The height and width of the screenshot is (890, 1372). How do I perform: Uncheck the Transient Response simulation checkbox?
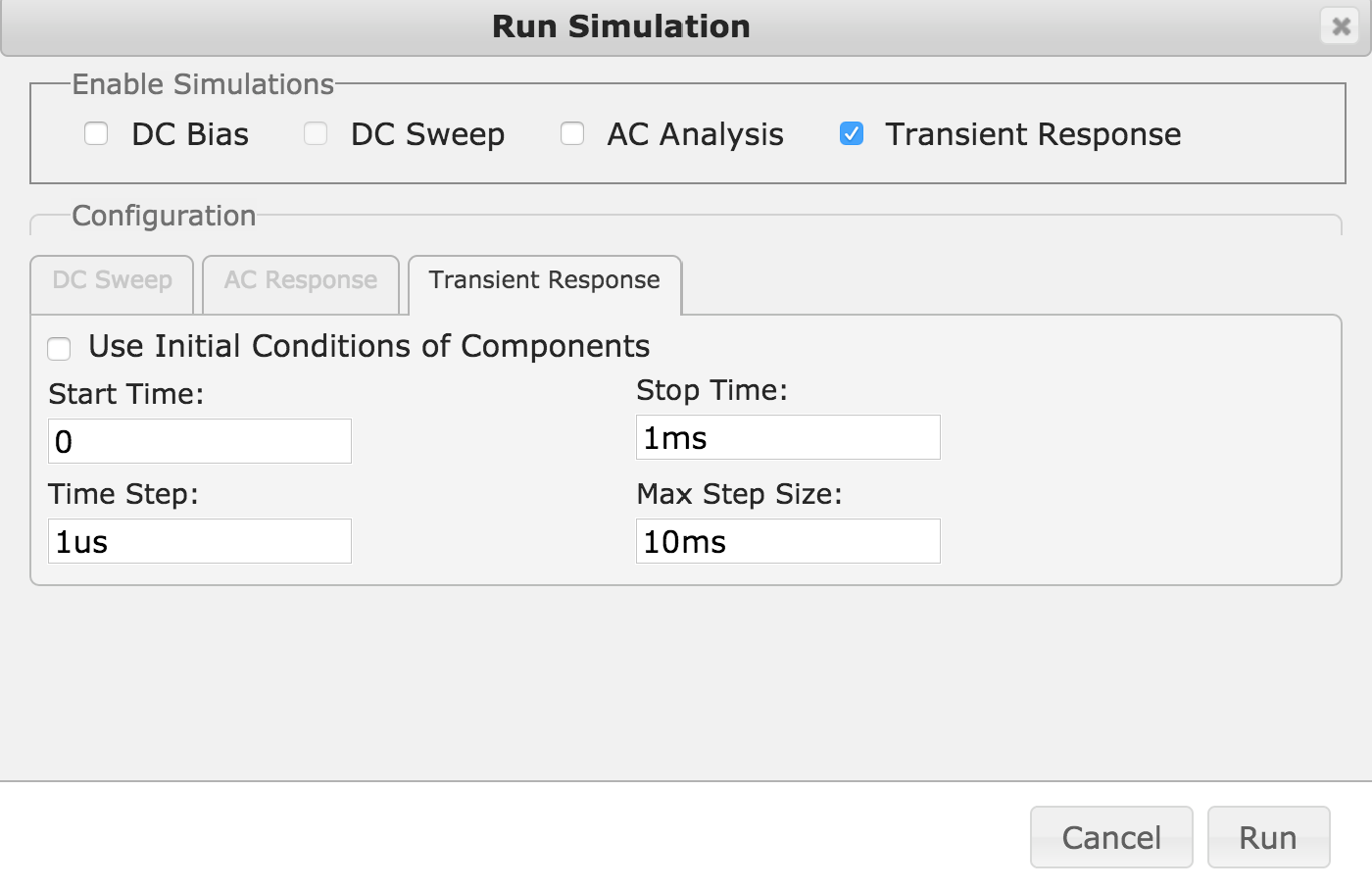tap(852, 133)
